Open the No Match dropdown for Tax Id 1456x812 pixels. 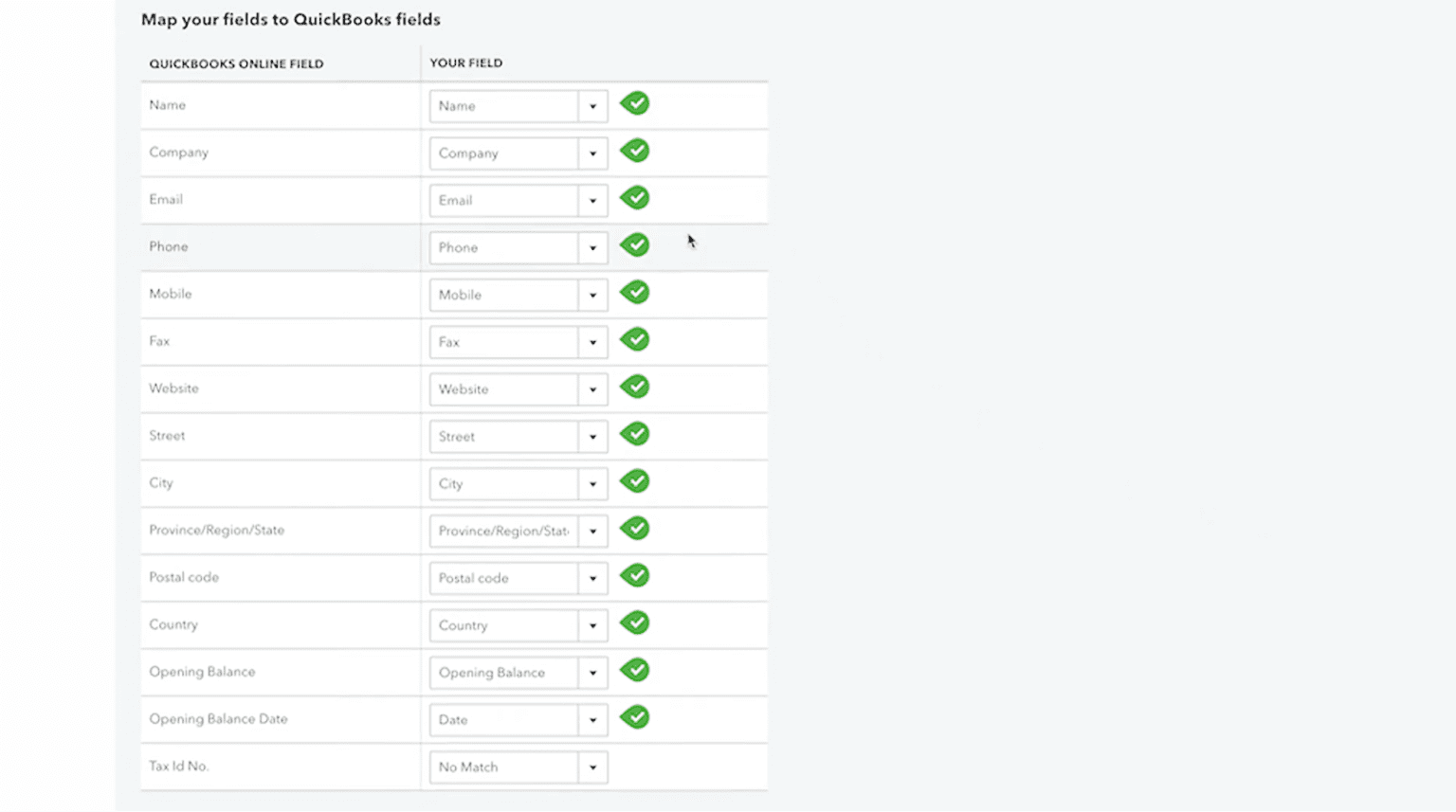(x=592, y=767)
